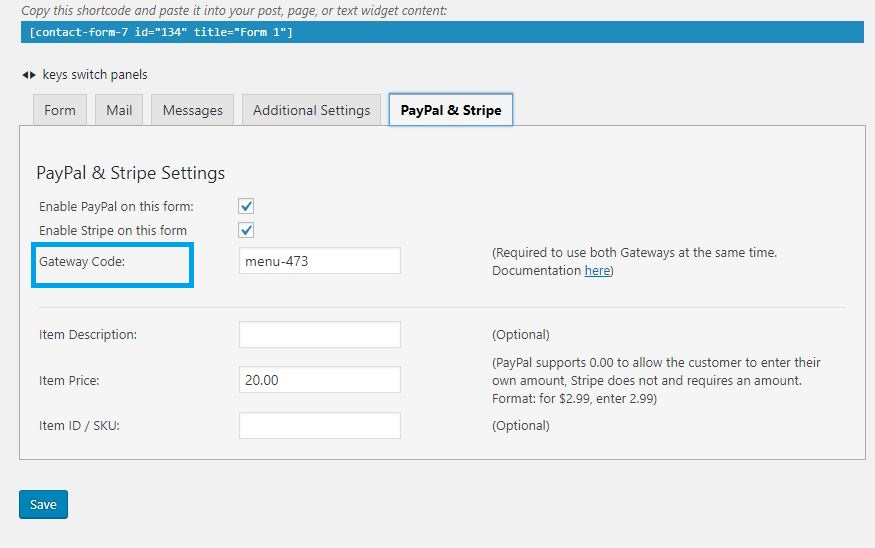Click the 'PayPal & Stripe Settings' heading
Viewport: 875px width, 548px height.
[x=131, y=173]
